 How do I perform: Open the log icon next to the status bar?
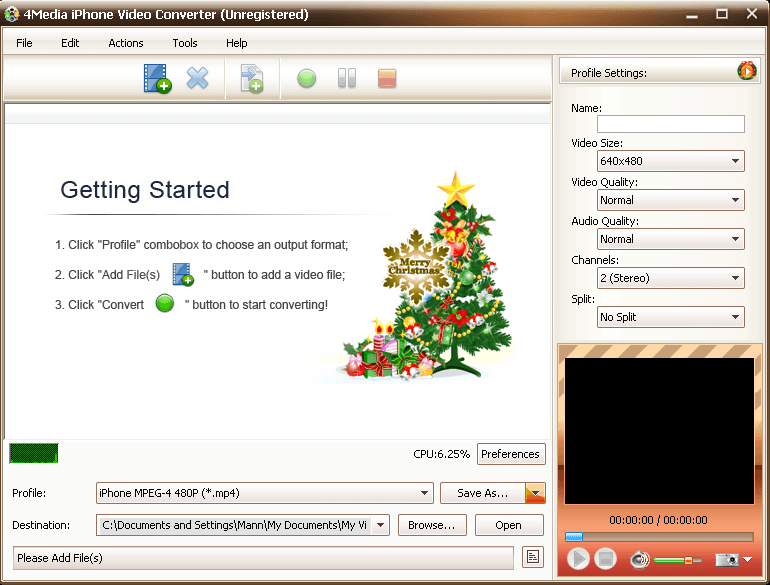point(533,557)
